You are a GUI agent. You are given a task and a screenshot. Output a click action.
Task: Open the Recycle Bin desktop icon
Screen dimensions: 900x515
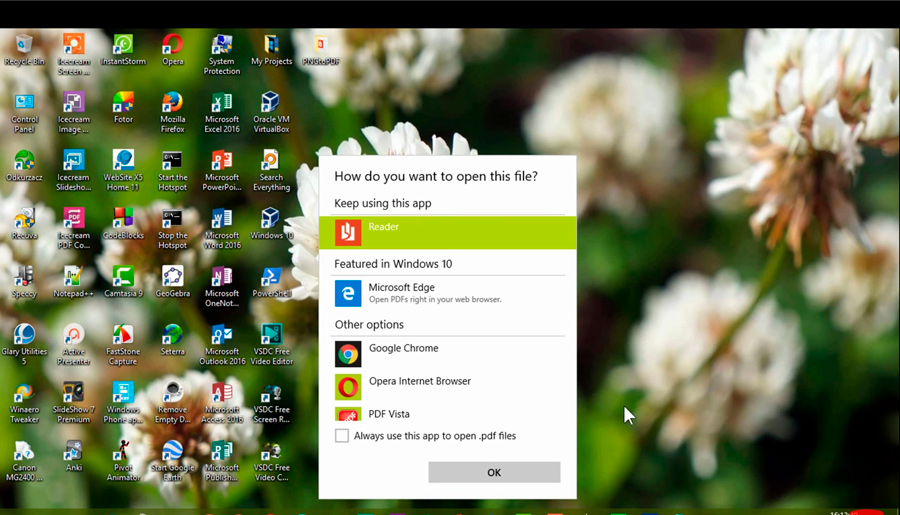24,49
